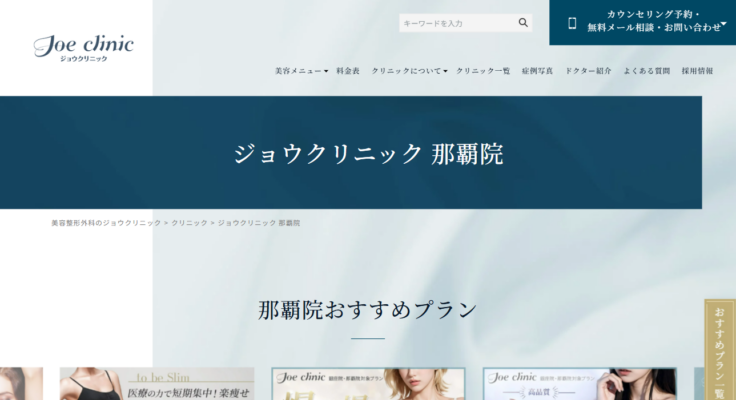
Task: Open よくある質問 page
Action: [x=646, y=71]
